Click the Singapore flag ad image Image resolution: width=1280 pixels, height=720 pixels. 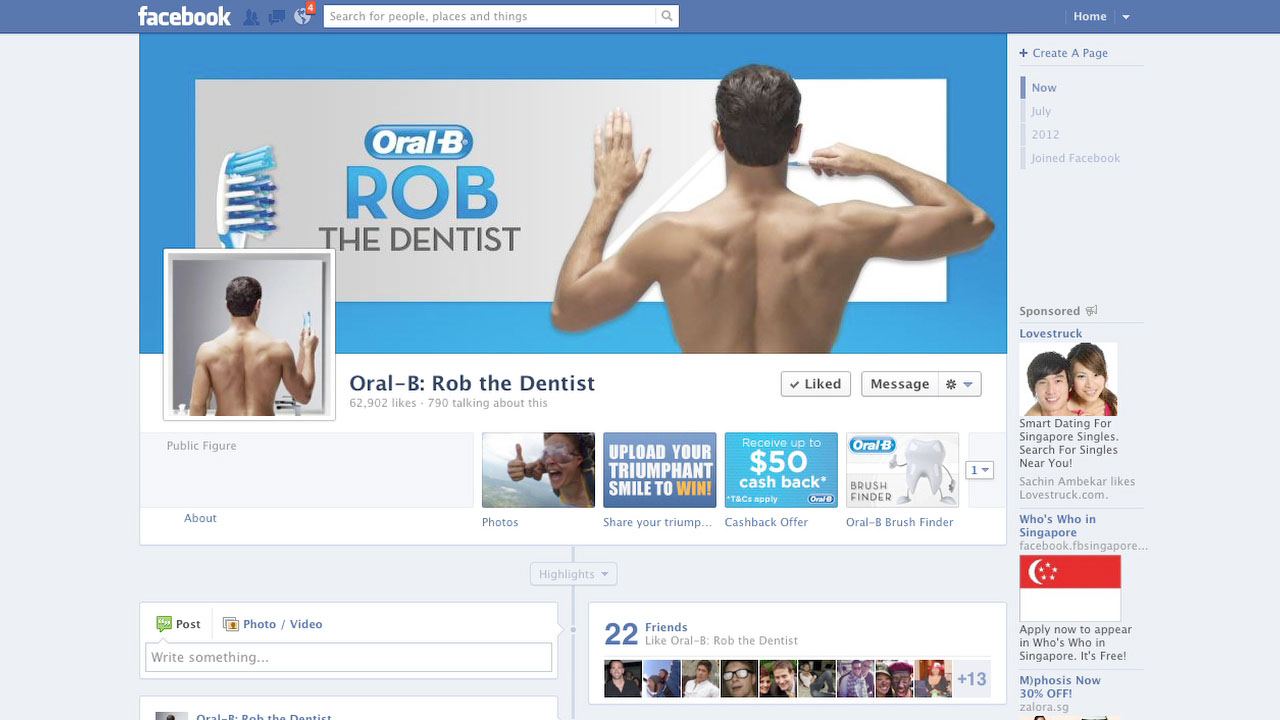pos(1070,588)
